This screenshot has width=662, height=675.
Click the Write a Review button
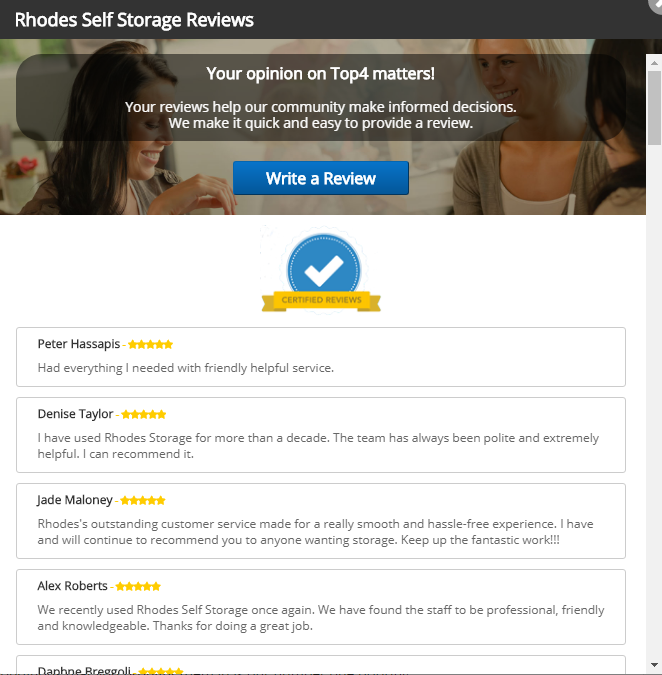[x=321, y=178]
